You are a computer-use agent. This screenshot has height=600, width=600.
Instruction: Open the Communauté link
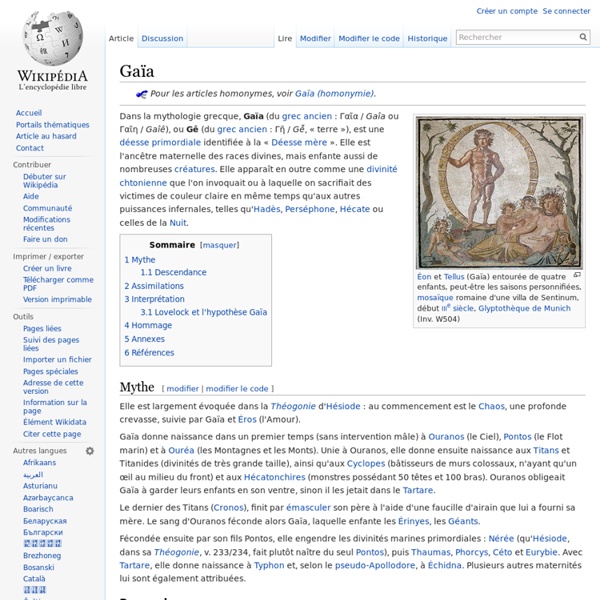click(47, 208)
